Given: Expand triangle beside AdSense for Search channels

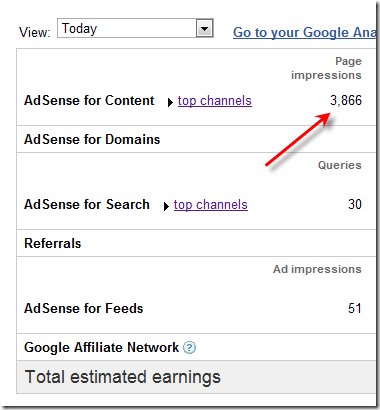Looking at the screenshot, I should tap(166, 206).
